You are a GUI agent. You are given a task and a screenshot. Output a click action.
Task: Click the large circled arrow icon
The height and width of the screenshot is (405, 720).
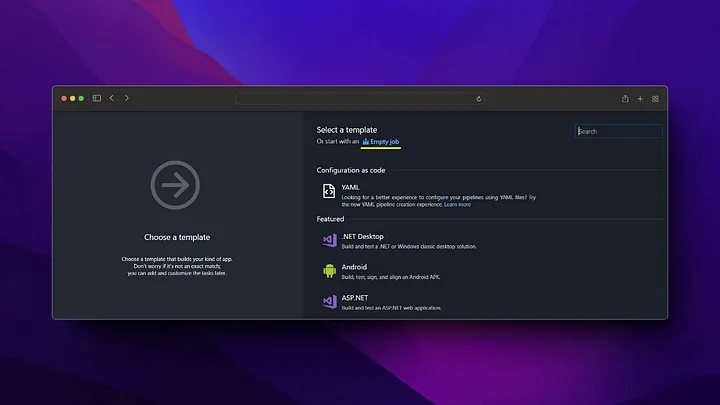175,185
